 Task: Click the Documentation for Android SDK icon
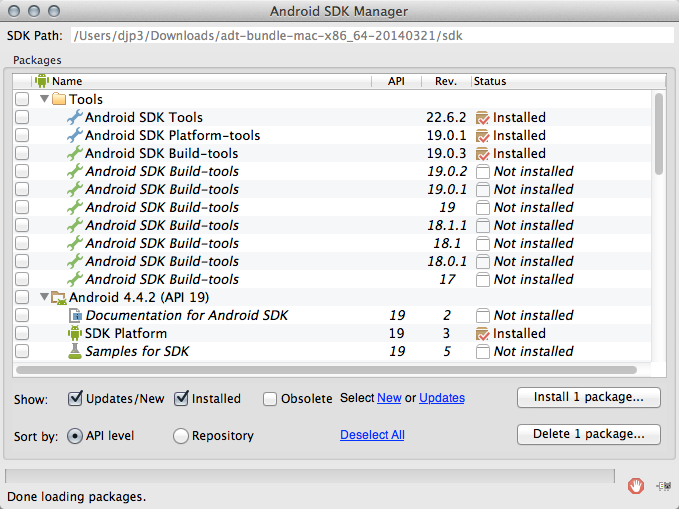click(74, 316)
